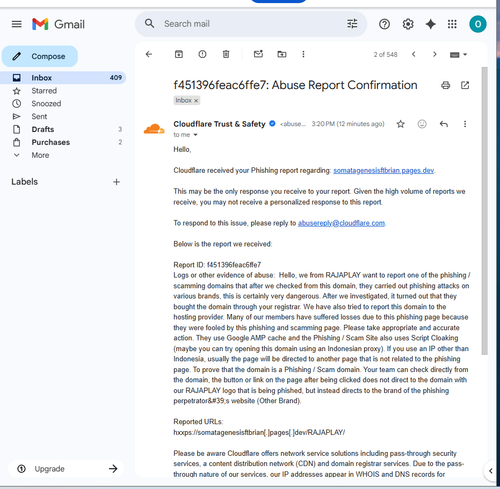
Task: Open the Support help icon
Action: 384,24
